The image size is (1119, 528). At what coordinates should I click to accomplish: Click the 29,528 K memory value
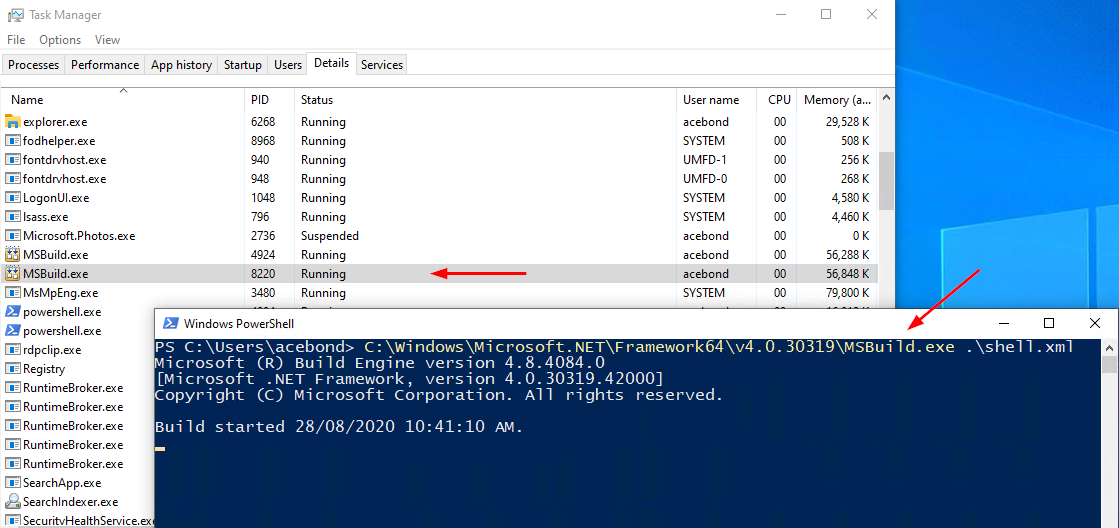(x=847, y=122)
